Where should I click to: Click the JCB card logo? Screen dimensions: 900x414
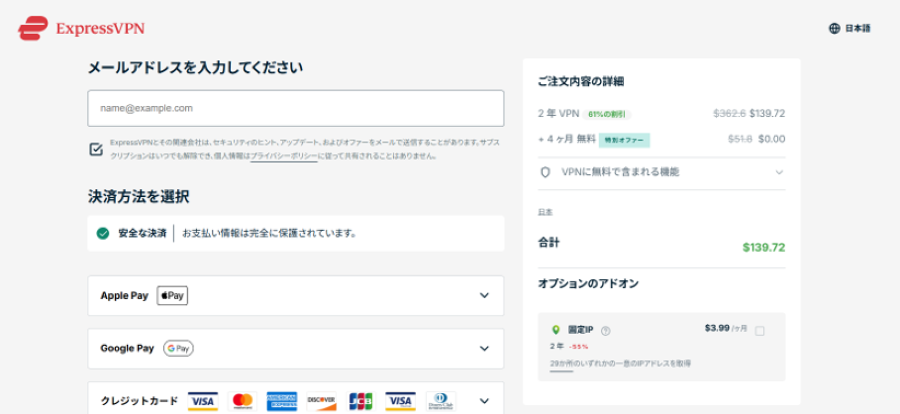(361, 401)
